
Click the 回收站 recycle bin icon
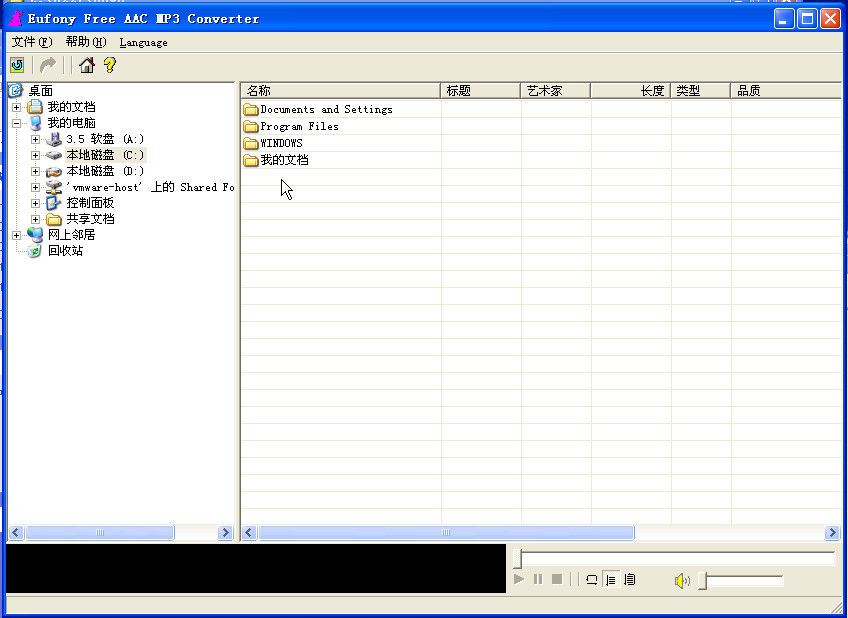[x=35, y=251]
